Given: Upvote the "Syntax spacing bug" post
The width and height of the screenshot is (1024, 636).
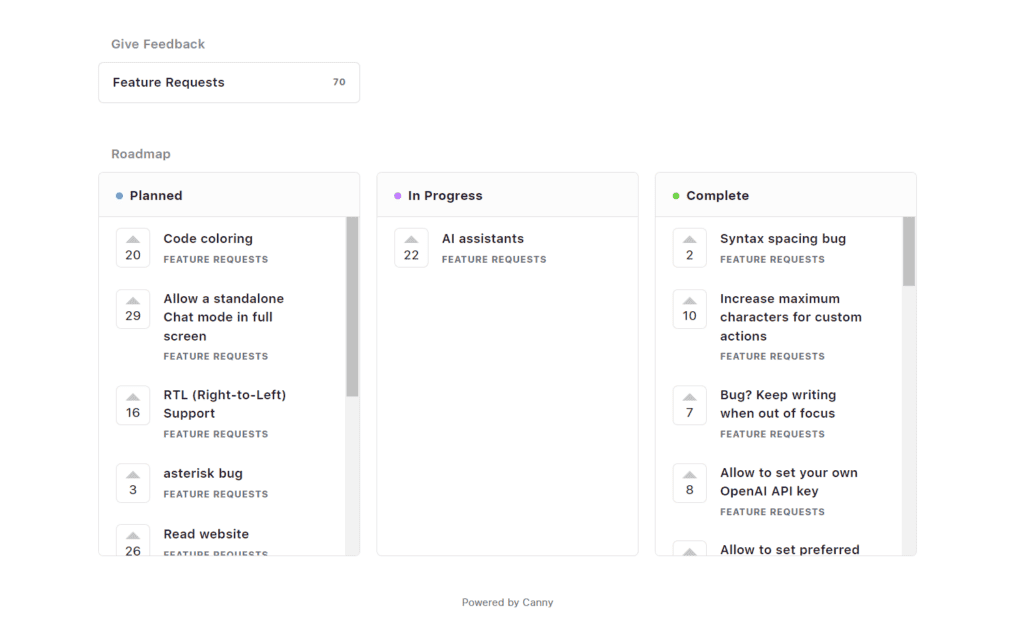Looking at the screenshot, I should pos(689,247).
